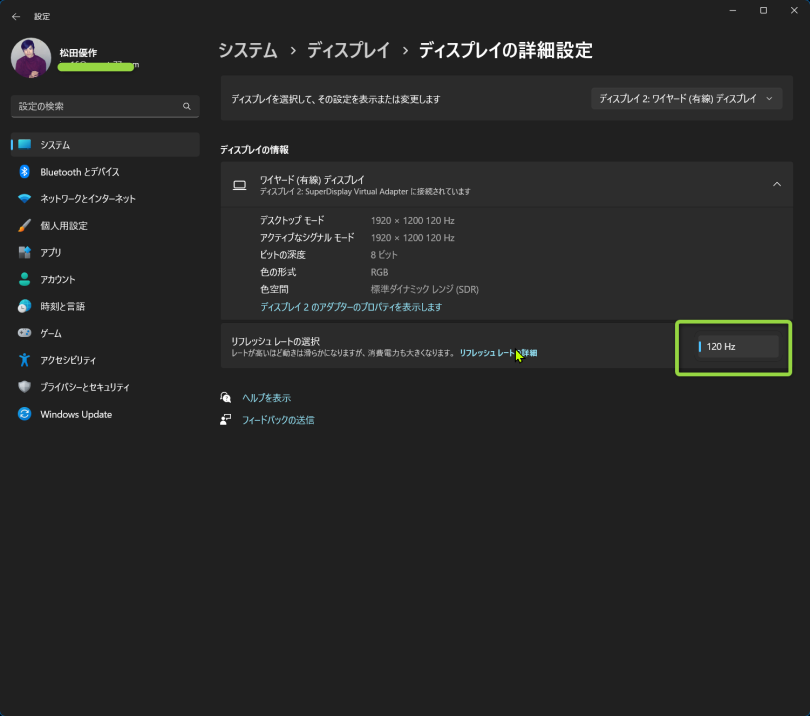Click the 標準ダイナミック レンジ (SDR) value

point(425,289)
